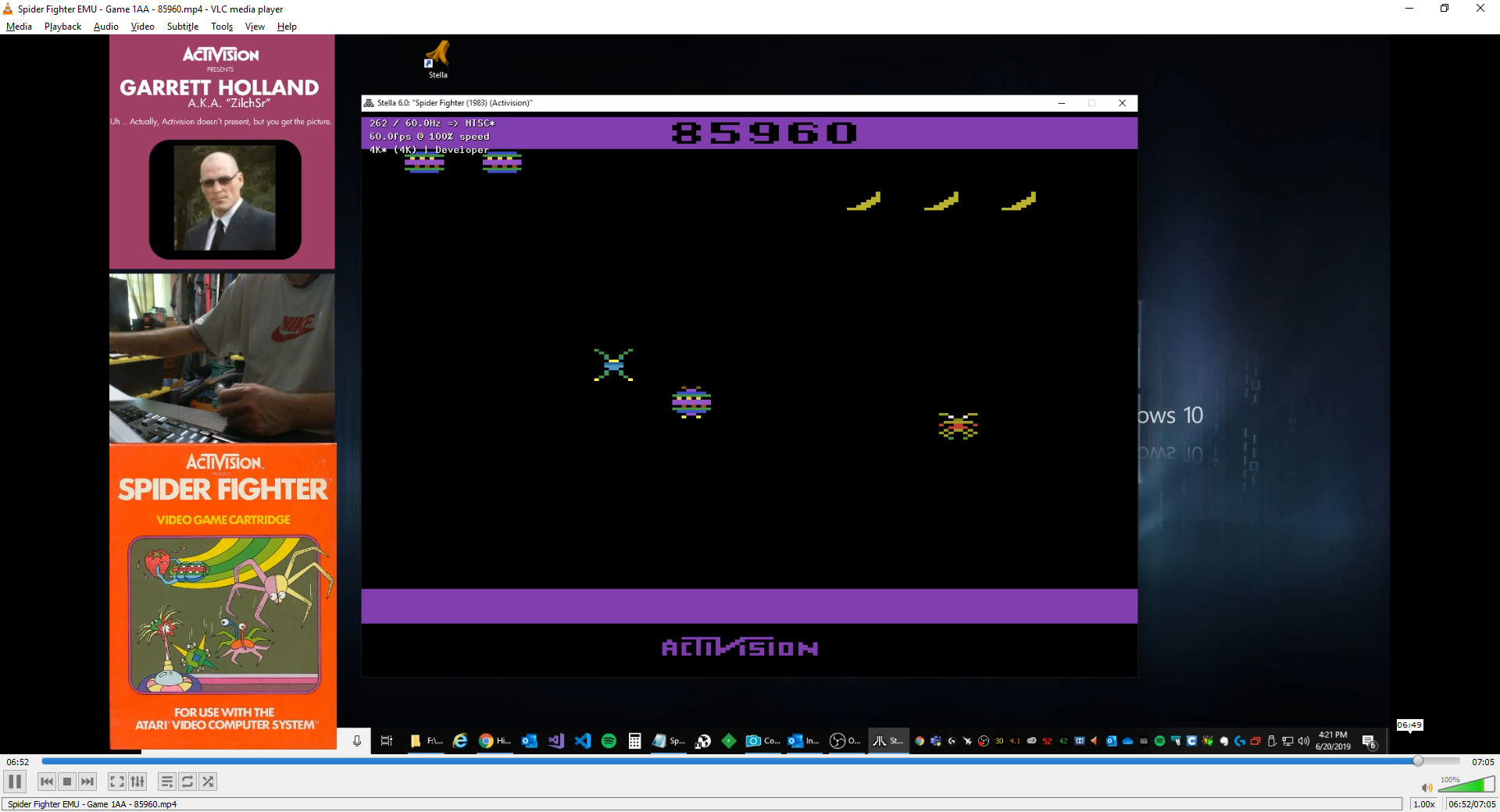Click the Spotify icon in the recorded taskbar

coord(609,741)
